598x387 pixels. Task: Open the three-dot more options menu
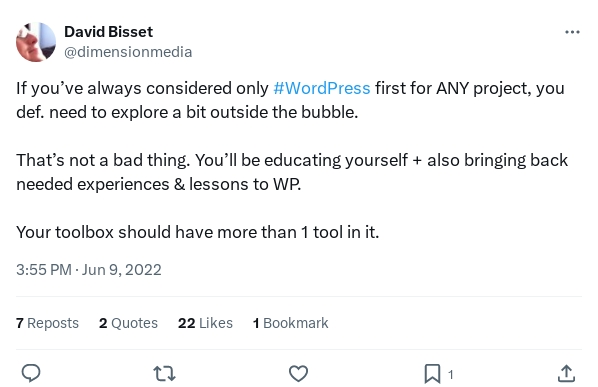point(572,32)
